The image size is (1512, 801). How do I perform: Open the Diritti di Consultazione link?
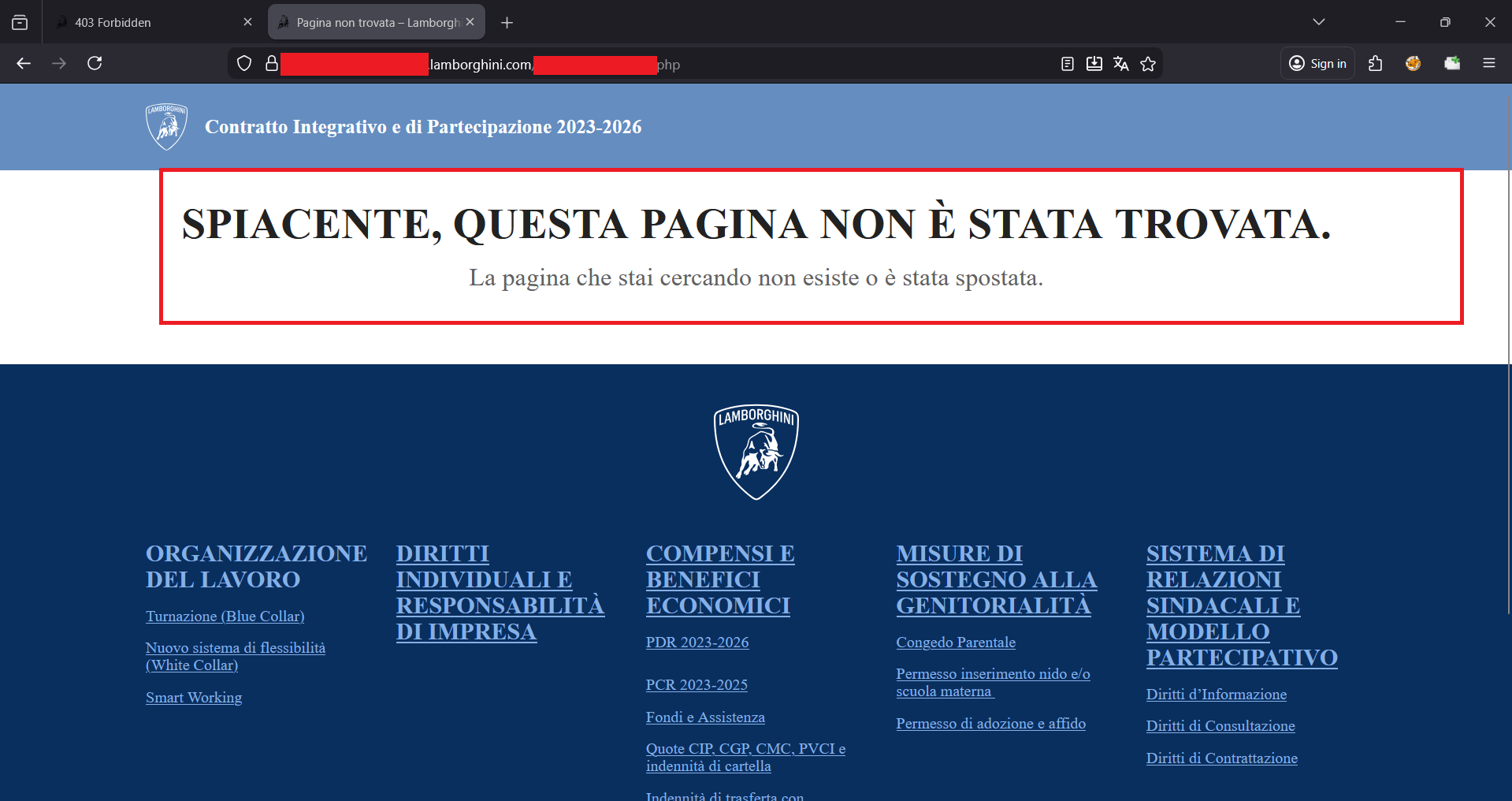1220,726
